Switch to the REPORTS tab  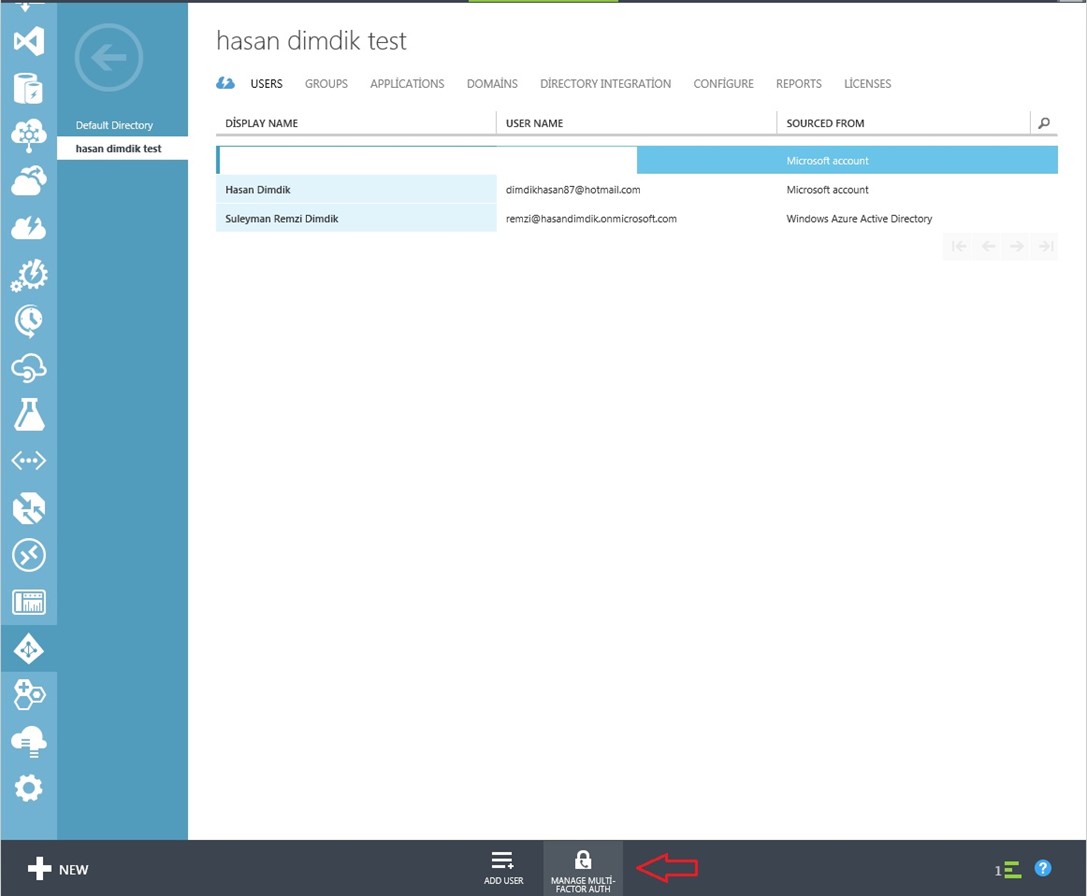799,84
